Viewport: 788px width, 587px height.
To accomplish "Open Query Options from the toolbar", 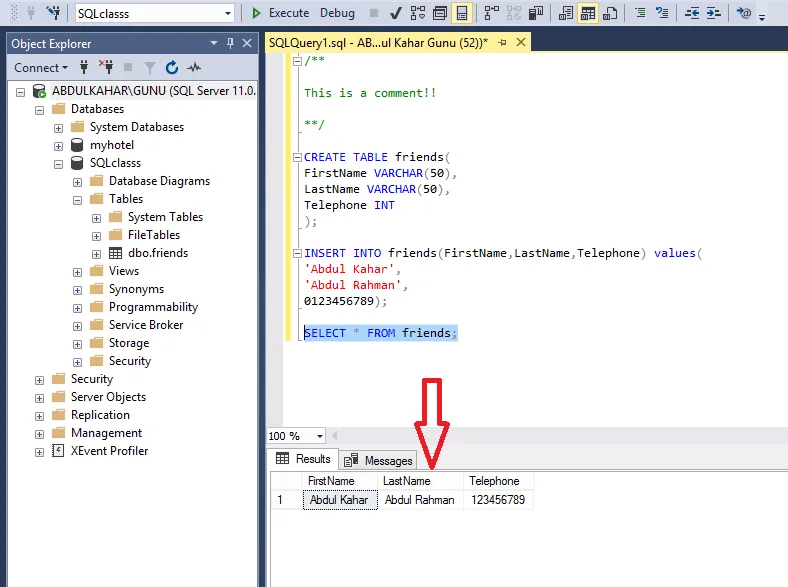I will (x=440, y=13).
